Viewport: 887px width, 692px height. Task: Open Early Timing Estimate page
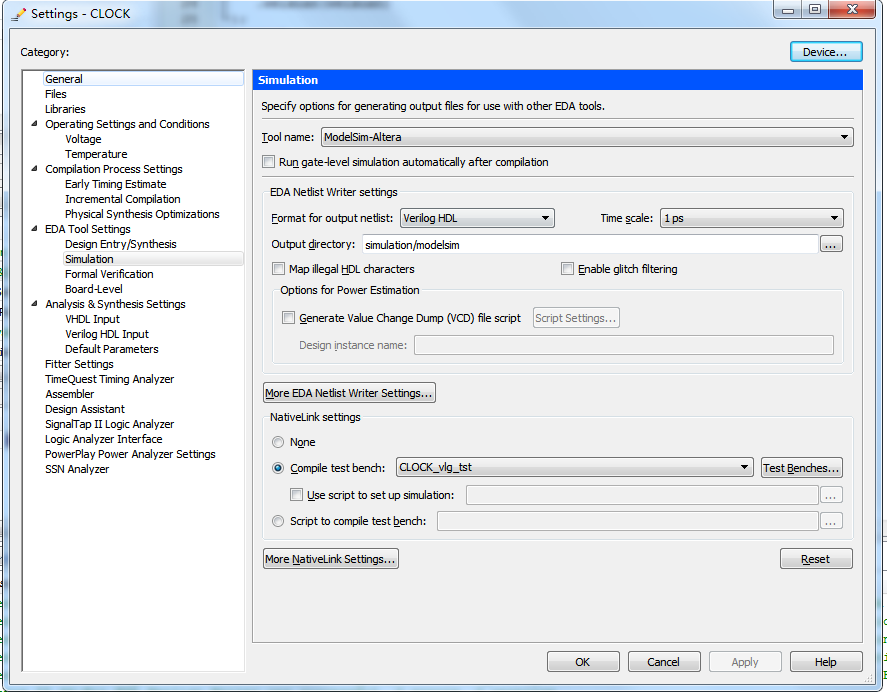115,184
